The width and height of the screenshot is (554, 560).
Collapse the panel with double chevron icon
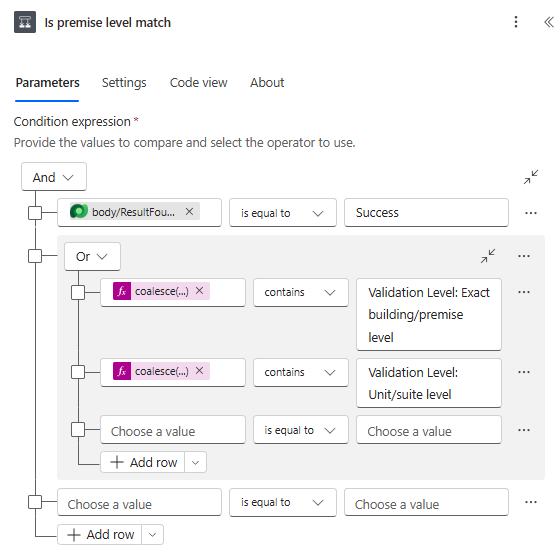(x=548, y=22)
